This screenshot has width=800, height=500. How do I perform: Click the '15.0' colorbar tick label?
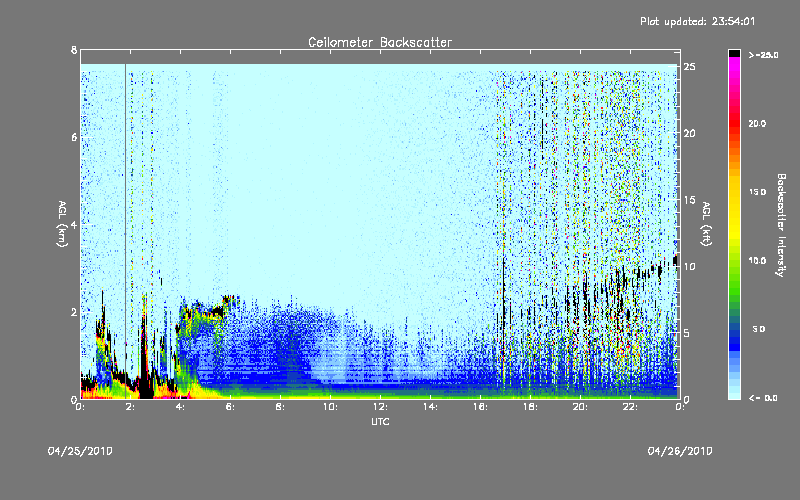(757, 192)
